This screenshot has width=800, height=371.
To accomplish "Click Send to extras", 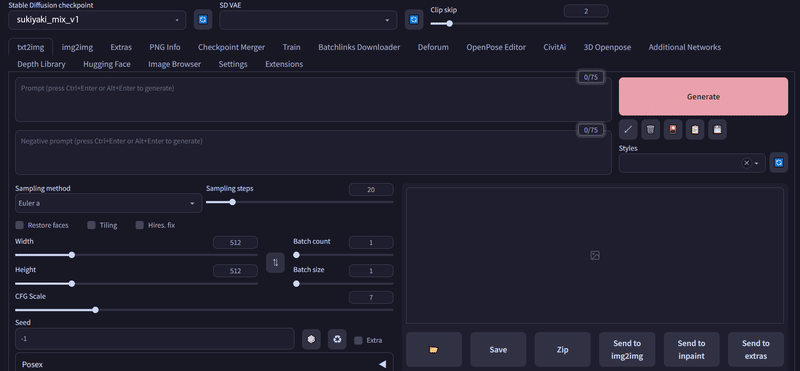I will (x=756, y=349).
